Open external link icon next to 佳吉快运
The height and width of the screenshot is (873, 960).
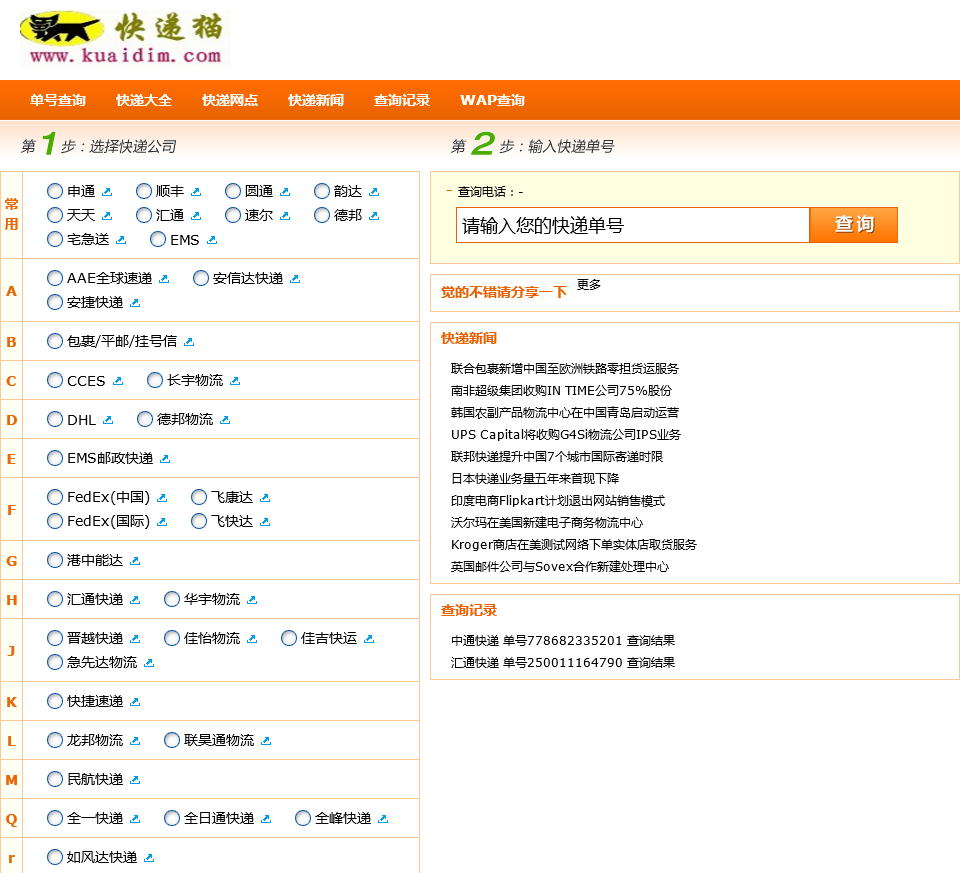(369, 640)
